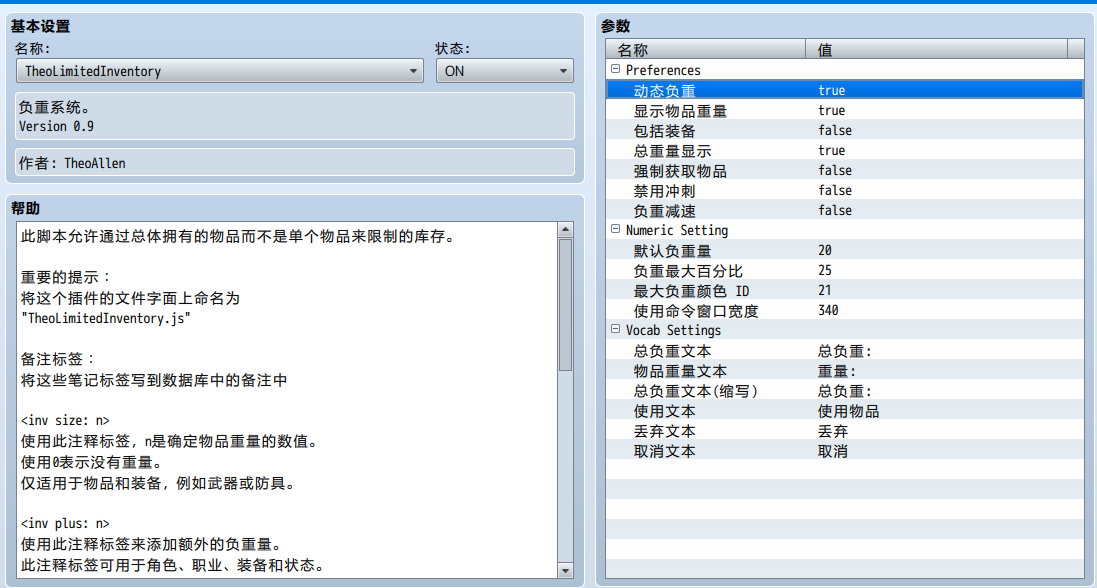The image size is (1097, 588).
Task: Click "TheoLimitedInventory.js" in the help text
Action: (106, 318)
